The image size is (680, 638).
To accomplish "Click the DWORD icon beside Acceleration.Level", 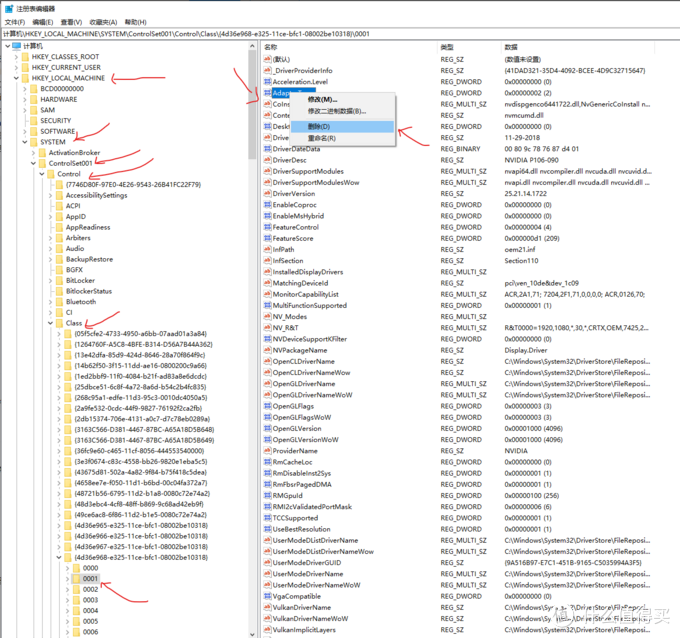I will point(268,82).
